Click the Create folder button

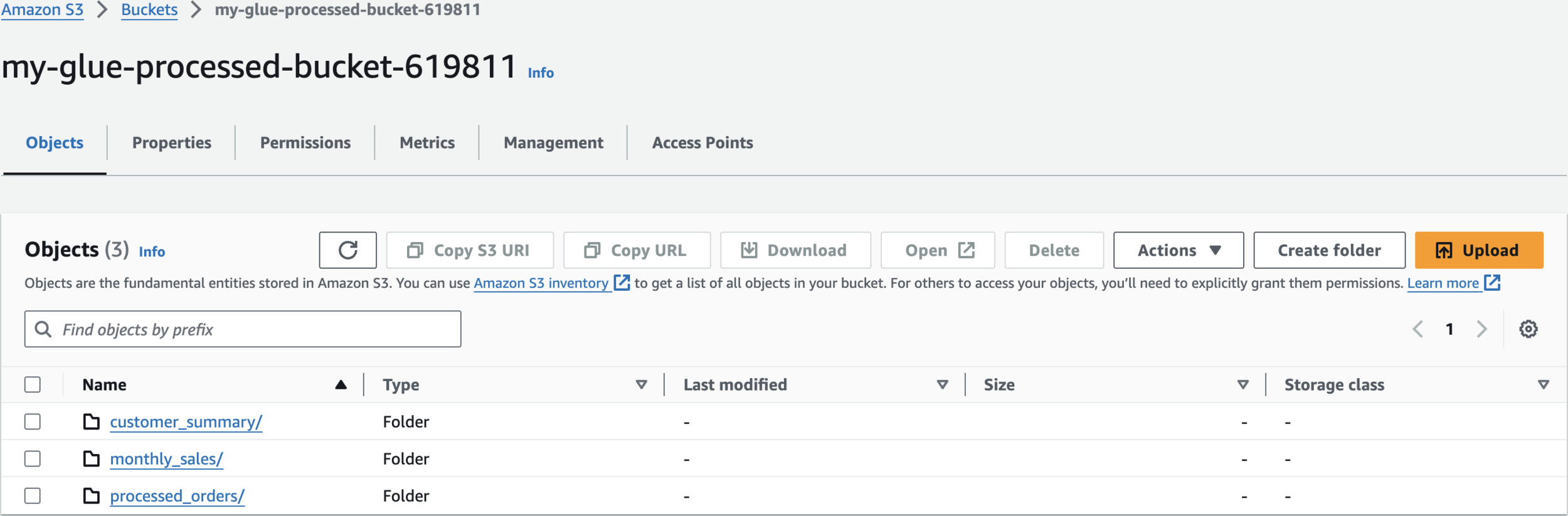[1329, 250]
